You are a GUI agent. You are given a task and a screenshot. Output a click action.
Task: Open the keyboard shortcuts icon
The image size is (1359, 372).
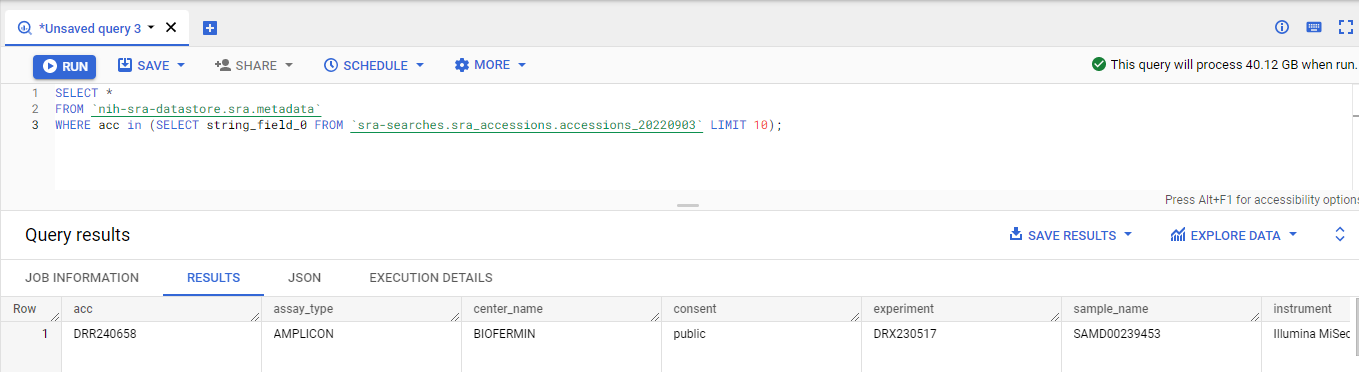pos(1314,27)
